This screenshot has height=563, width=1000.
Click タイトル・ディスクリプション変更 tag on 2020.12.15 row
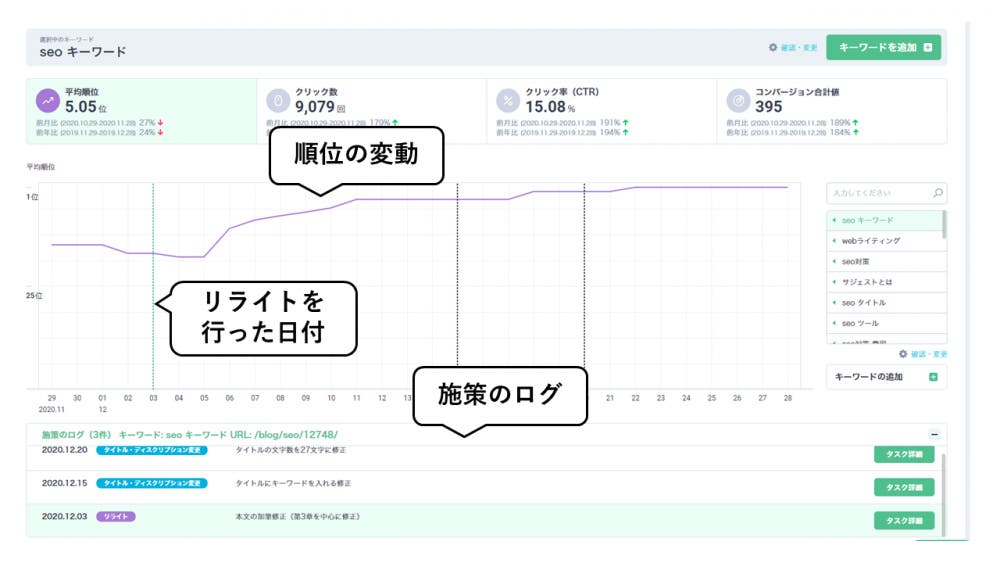pos(152,483)
